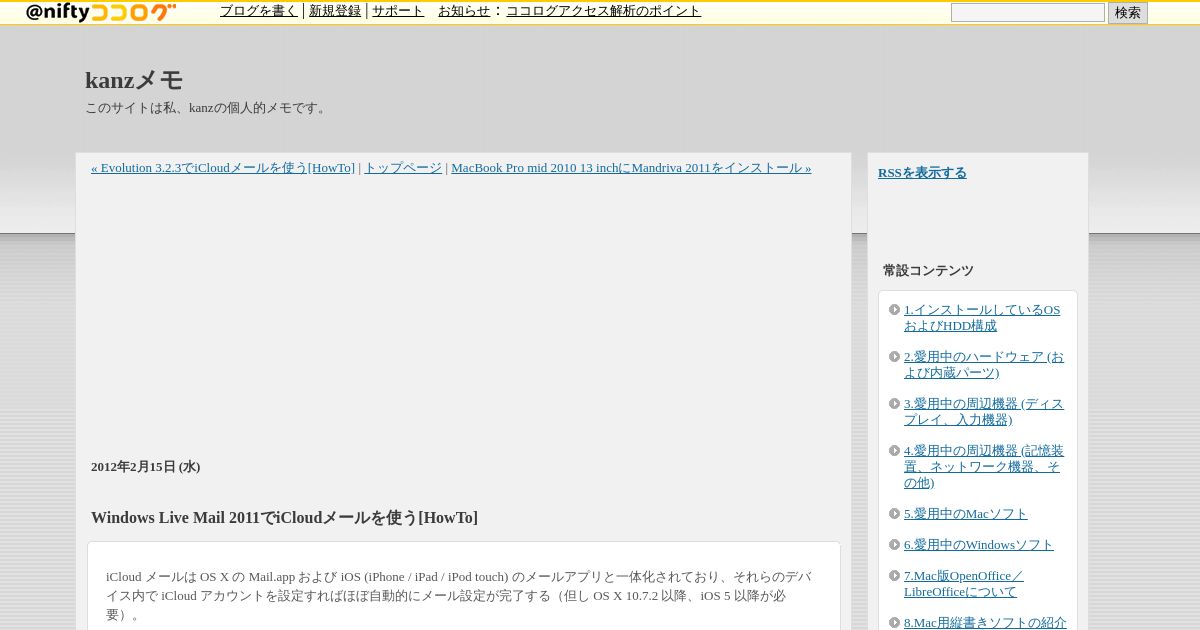Click bullet icon beside 6.愛用中のWindowsソフト
Viewport: 1200px width, 630px height.
click(895, 545)
